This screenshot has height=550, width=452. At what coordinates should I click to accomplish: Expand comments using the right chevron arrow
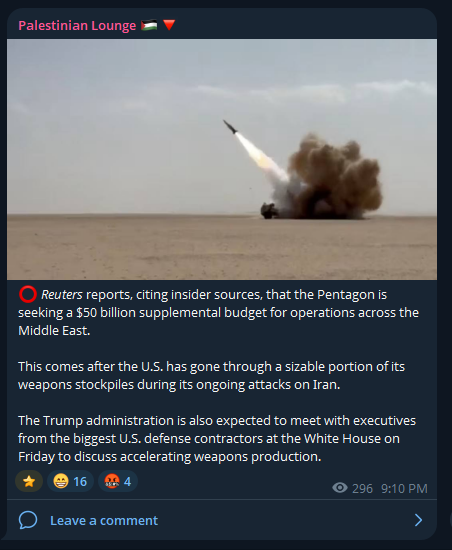[x=418, y=520]
